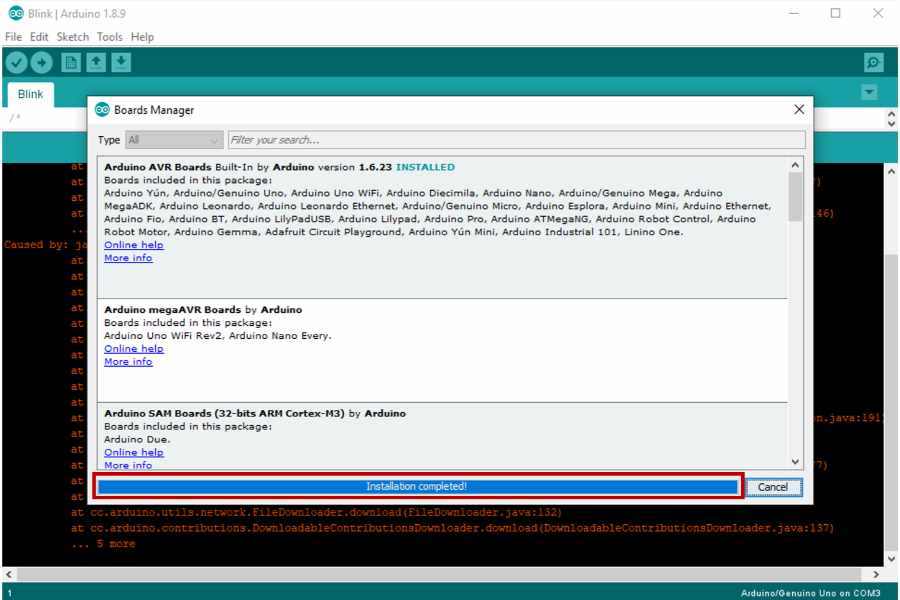Screen dimensions: 900x600
Task: Click the Upload arrow icon
Action: pyautogui.click(x=41, y=63)
